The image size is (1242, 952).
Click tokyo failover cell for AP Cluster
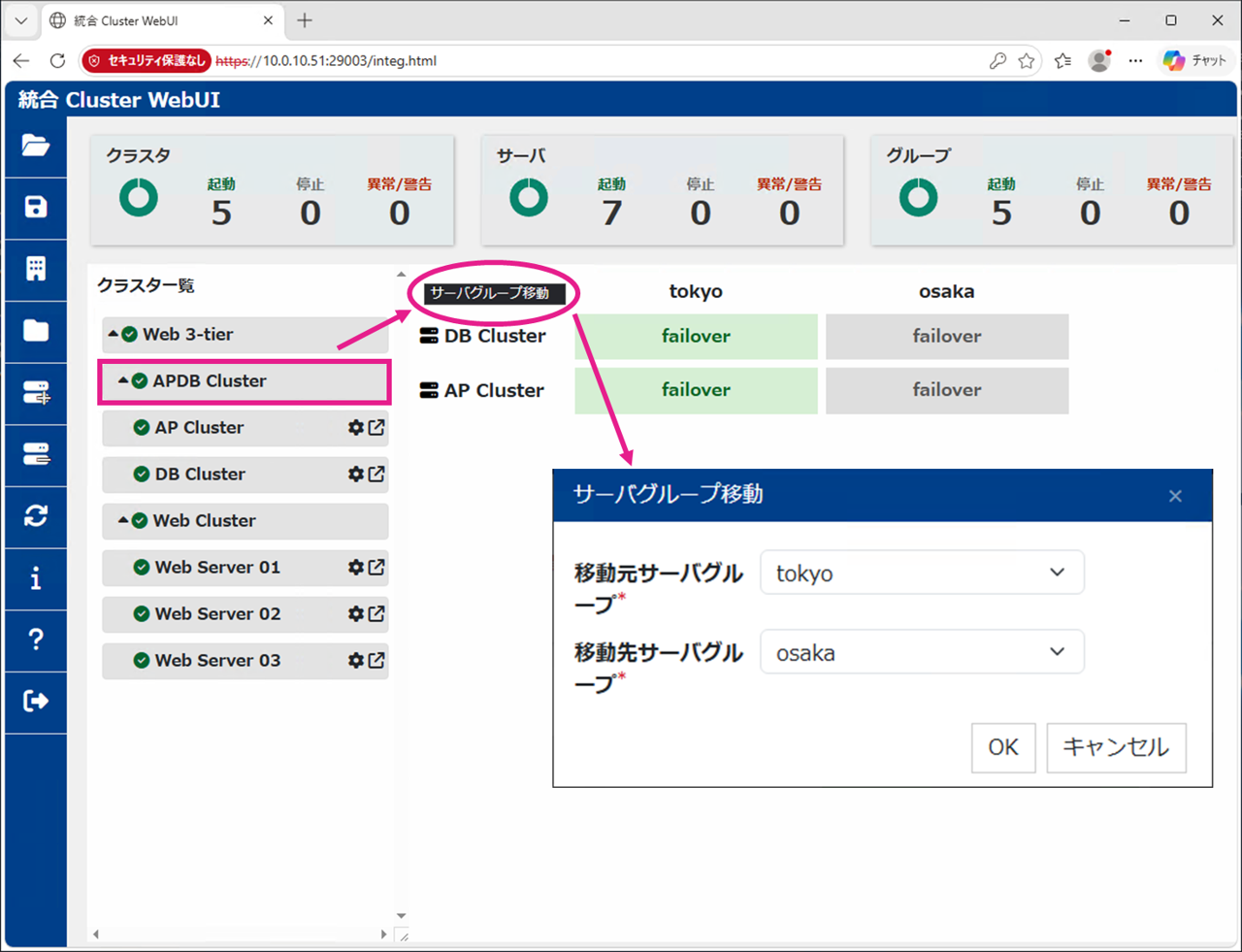(x=696, y=390)
